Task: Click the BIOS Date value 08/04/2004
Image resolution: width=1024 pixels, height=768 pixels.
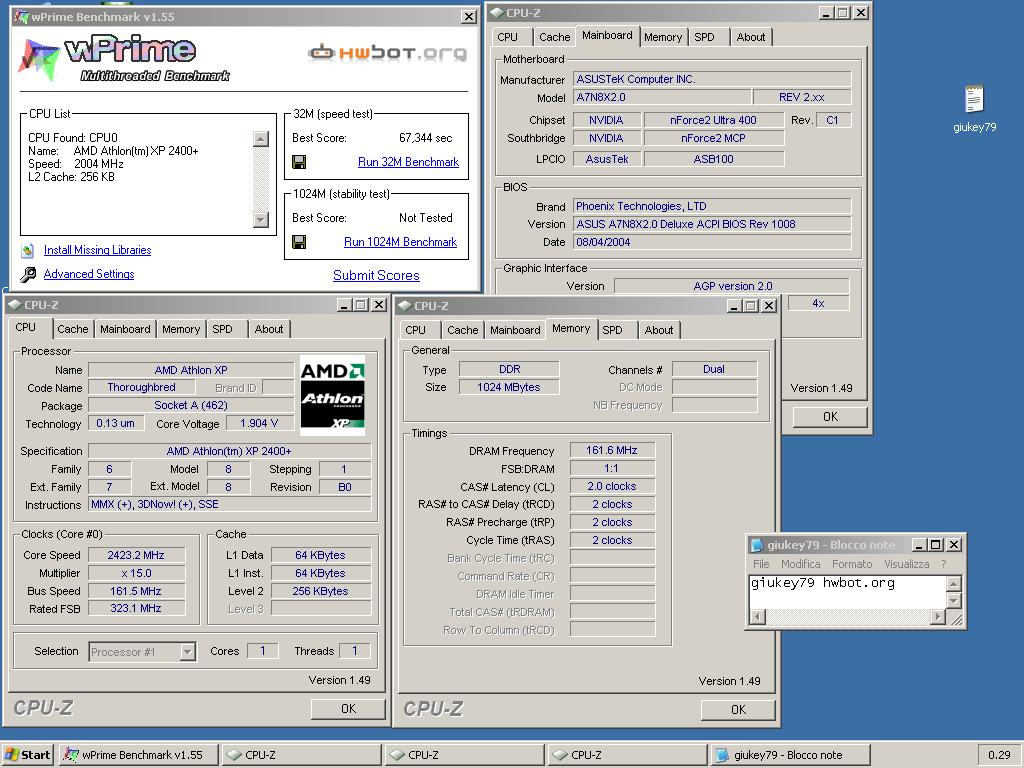Action: 712,242
